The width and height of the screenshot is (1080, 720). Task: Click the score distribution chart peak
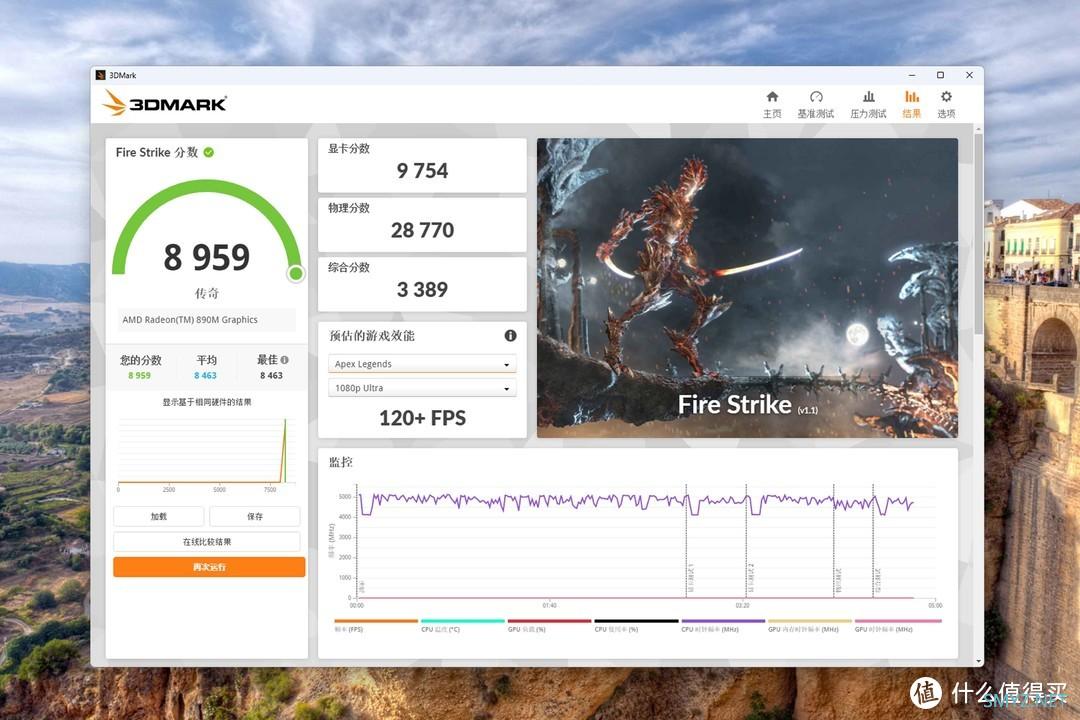(x=285, y=422)
